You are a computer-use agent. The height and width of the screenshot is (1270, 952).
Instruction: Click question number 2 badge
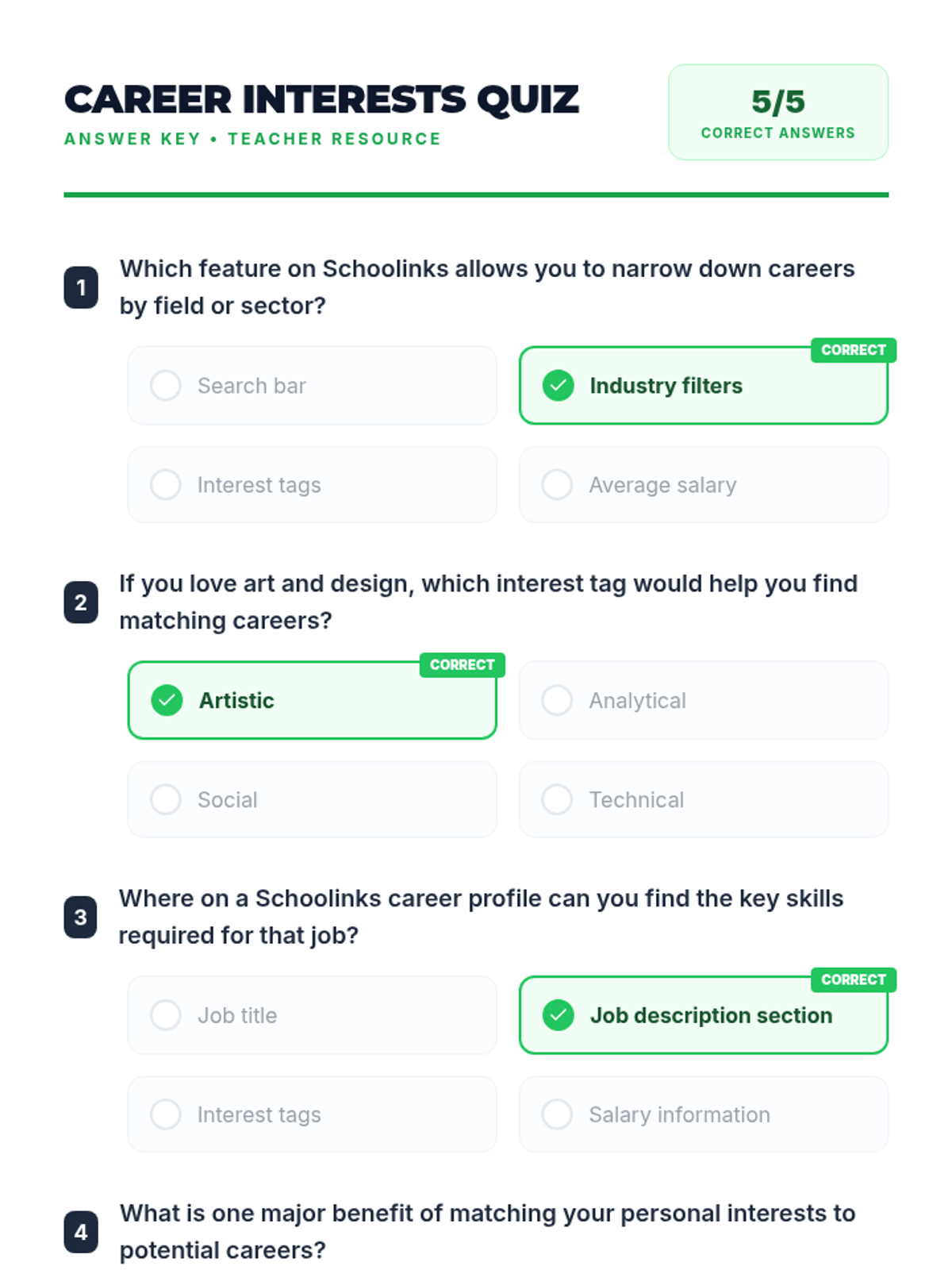point(81,602)
